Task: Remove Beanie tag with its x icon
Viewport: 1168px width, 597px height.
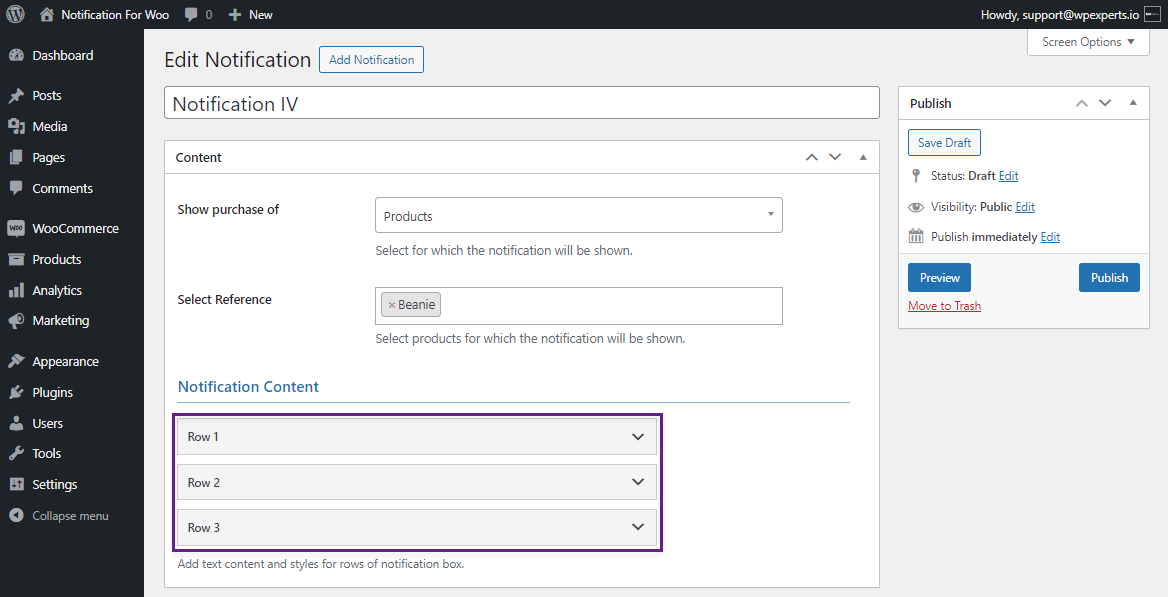Action: [x=391, y=305]
